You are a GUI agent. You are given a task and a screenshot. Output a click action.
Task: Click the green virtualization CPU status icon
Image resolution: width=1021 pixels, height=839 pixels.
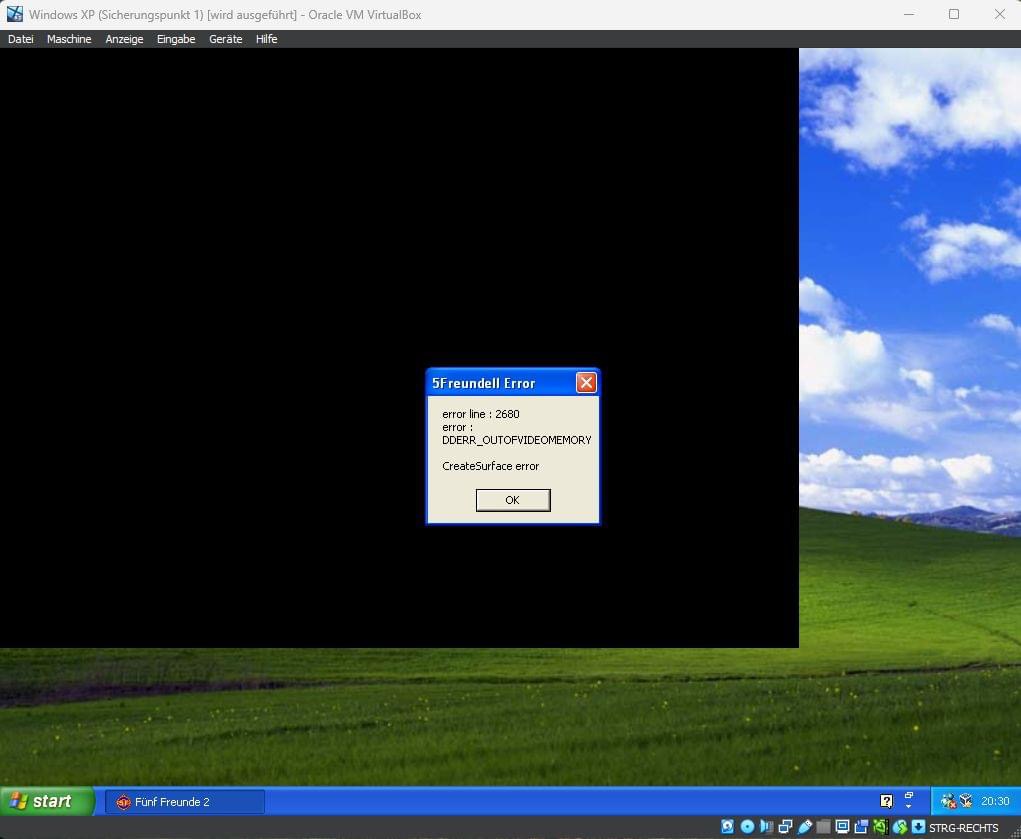click(880, 827)
